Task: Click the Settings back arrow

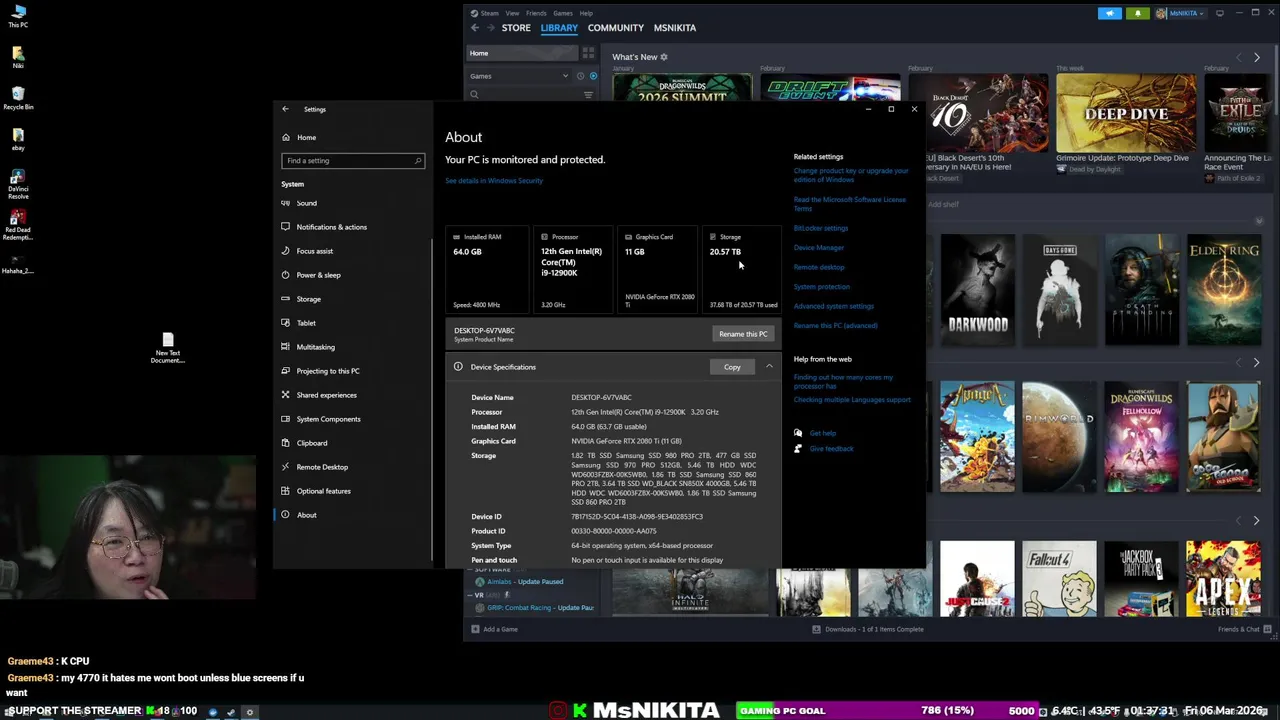Action: click(285, 109)
